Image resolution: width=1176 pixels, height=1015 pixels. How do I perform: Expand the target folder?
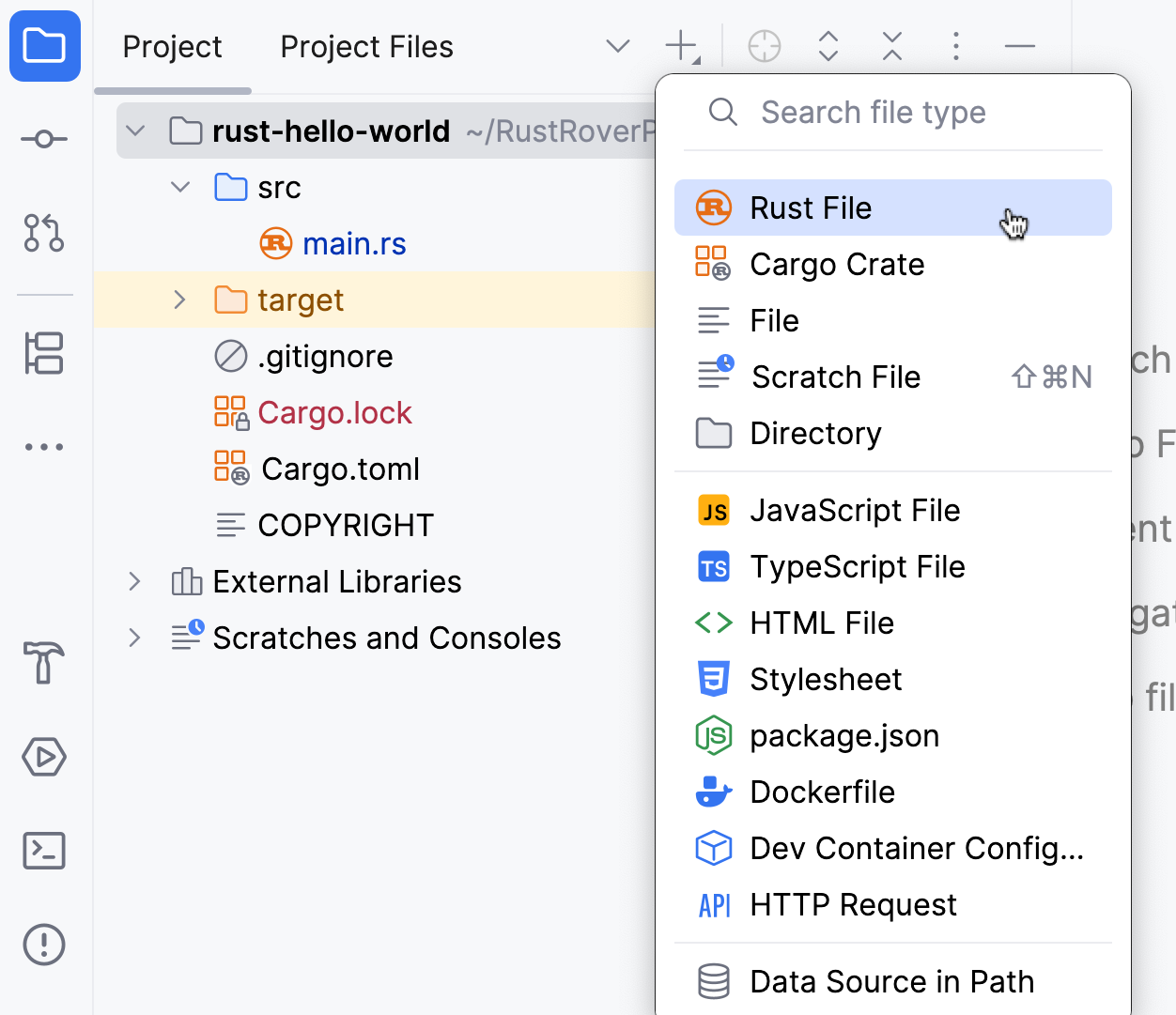point(179,300)
